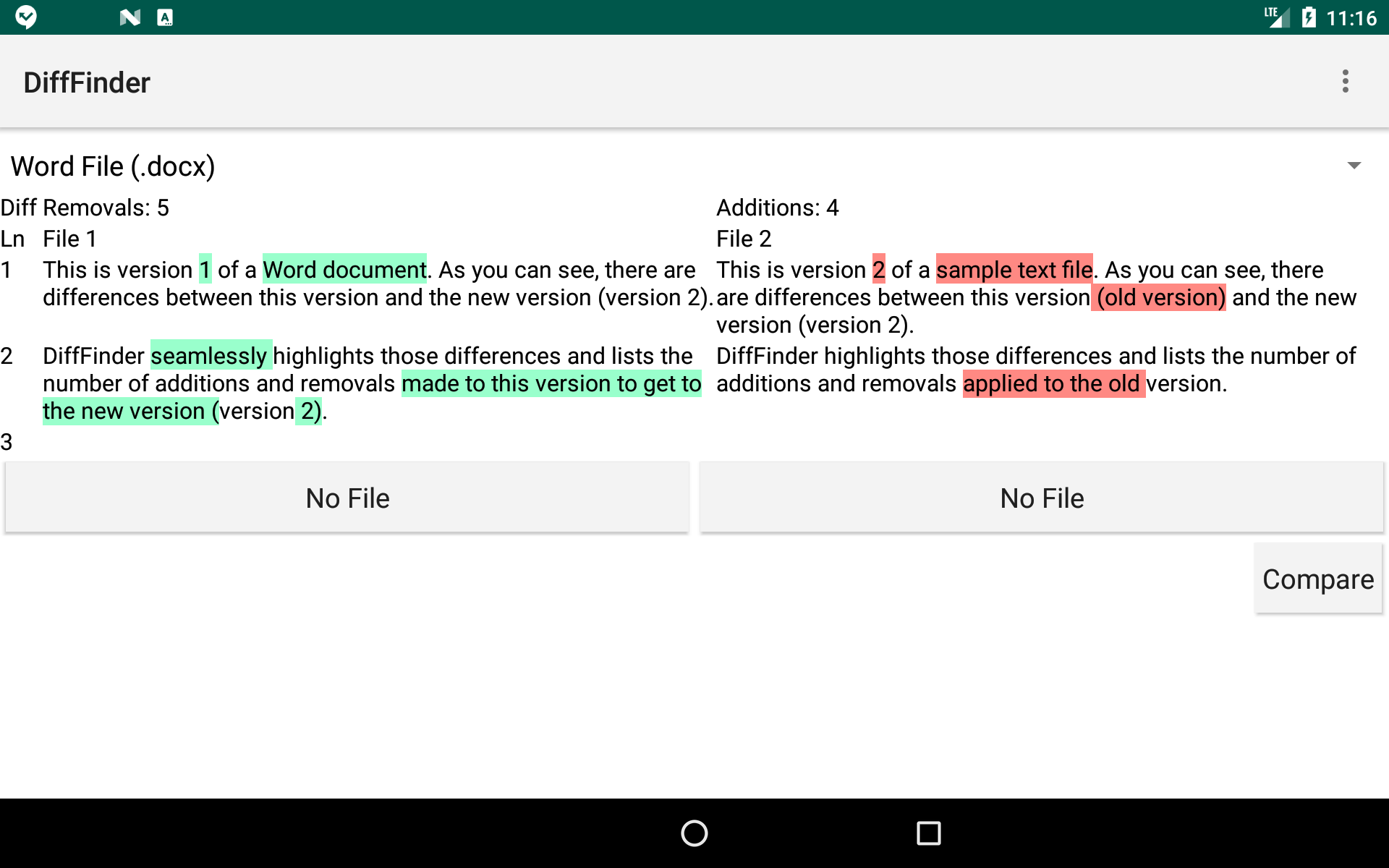The width and height of the screenshot is (1389, 868).
Task: Tap the clock showing 11:16
Action: tap(1350, 18)
